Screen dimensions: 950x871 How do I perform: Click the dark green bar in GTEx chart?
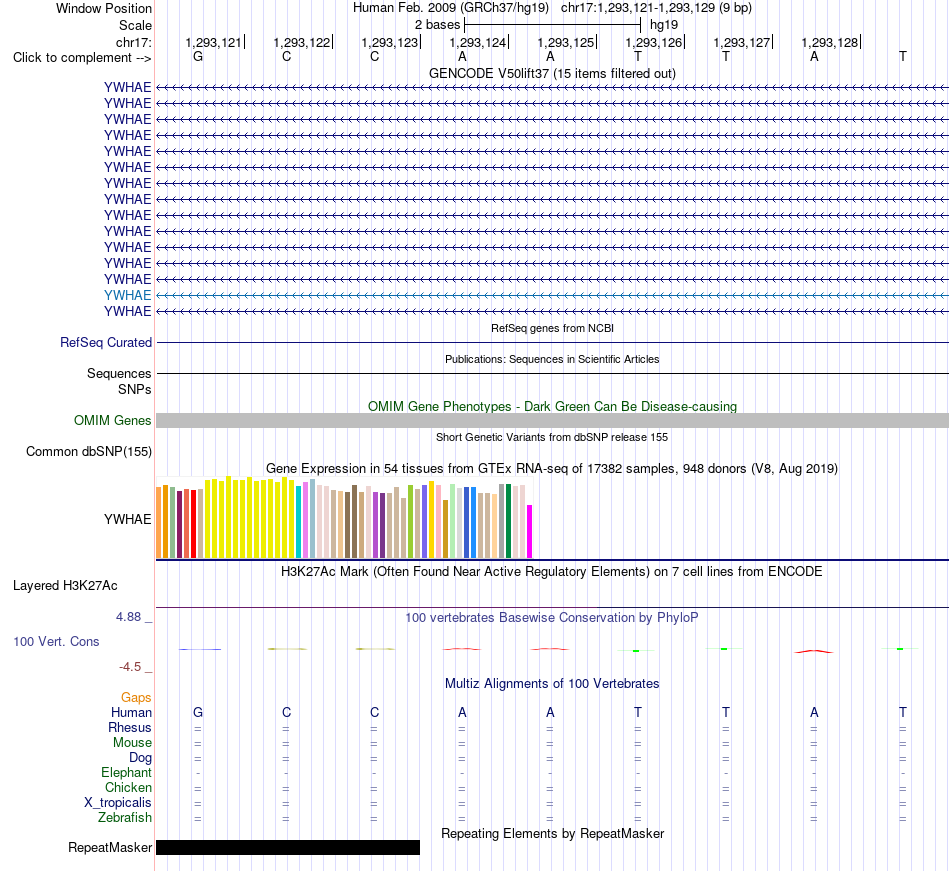point(508,521)
